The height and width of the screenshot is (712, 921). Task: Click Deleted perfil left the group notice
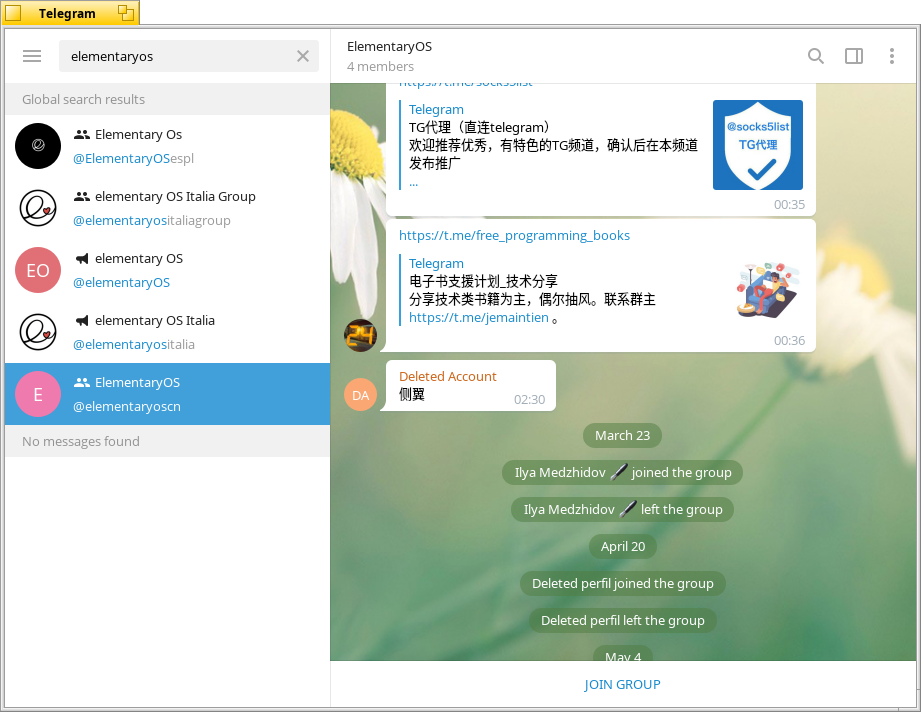pos(623,620)
